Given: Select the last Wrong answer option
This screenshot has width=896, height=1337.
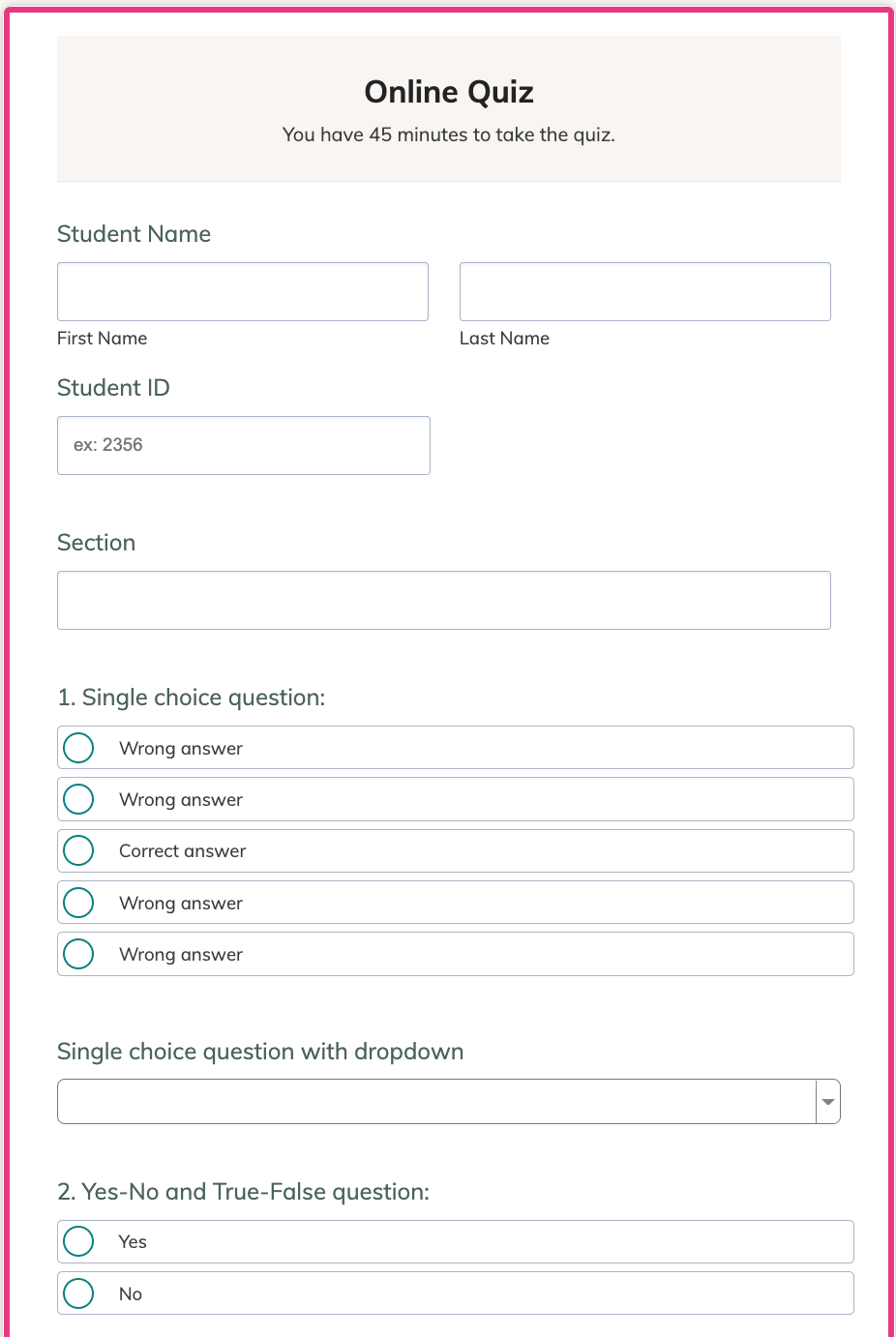Looking at the screenshot, I should [78, 954].
